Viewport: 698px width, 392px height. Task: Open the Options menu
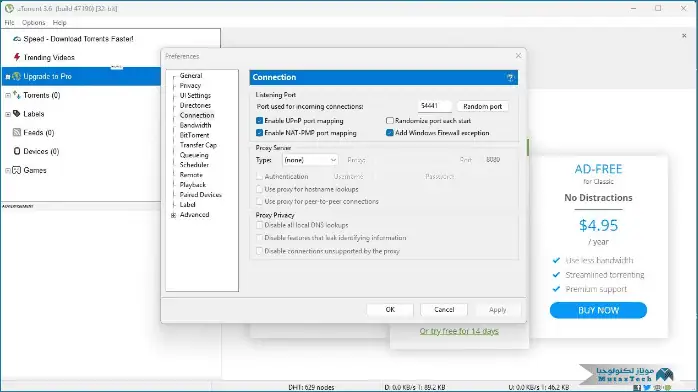coord(33,22)
